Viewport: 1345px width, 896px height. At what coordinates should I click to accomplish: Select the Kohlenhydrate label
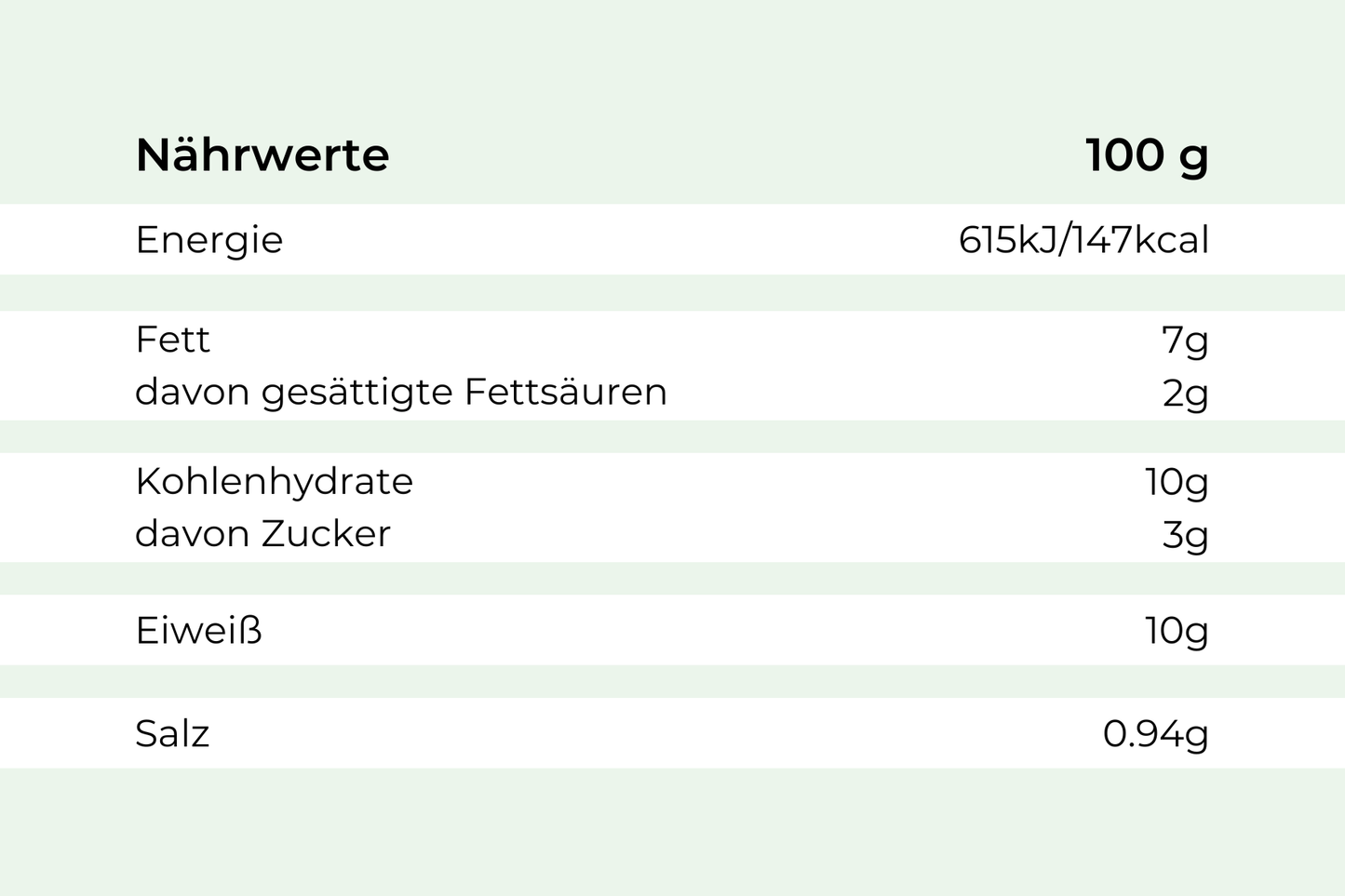click(x=274, y=481)
